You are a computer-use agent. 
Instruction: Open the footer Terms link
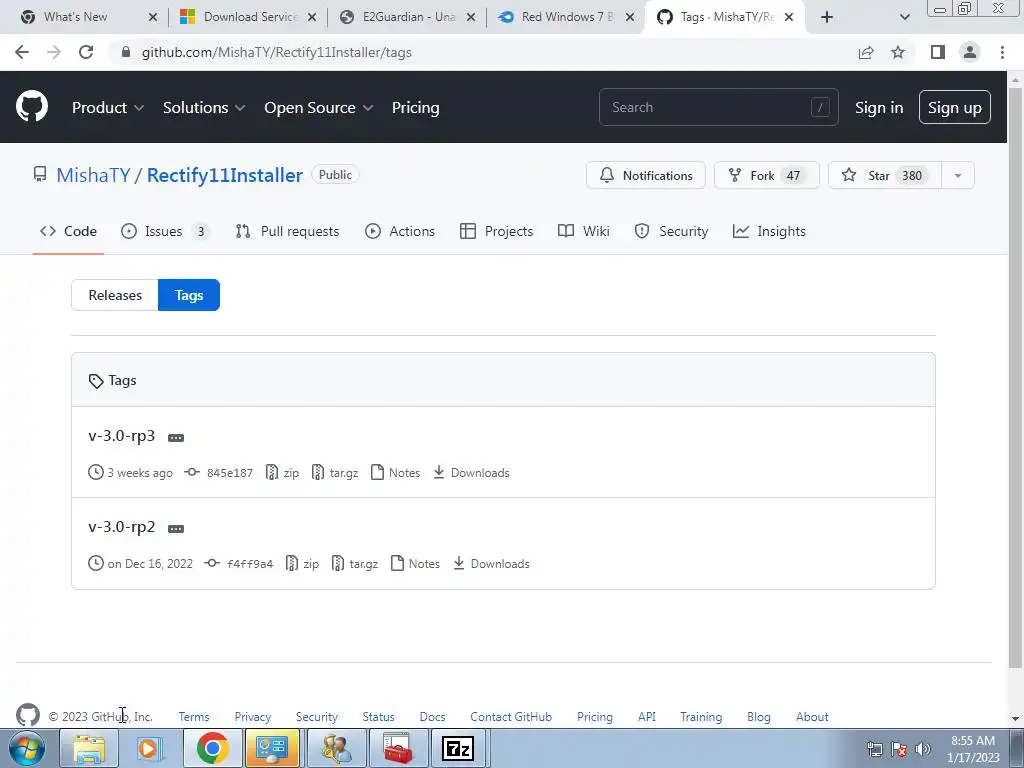[x=194, y=717]
